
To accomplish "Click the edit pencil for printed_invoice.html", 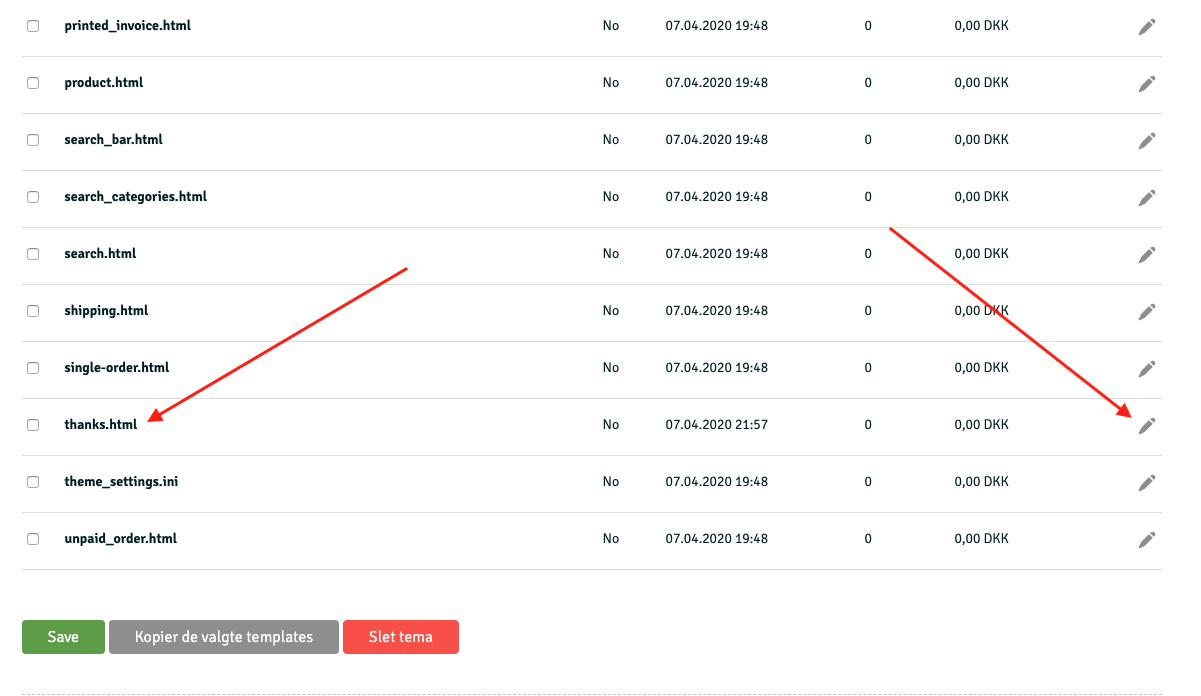I will (x=1147, y=27).
